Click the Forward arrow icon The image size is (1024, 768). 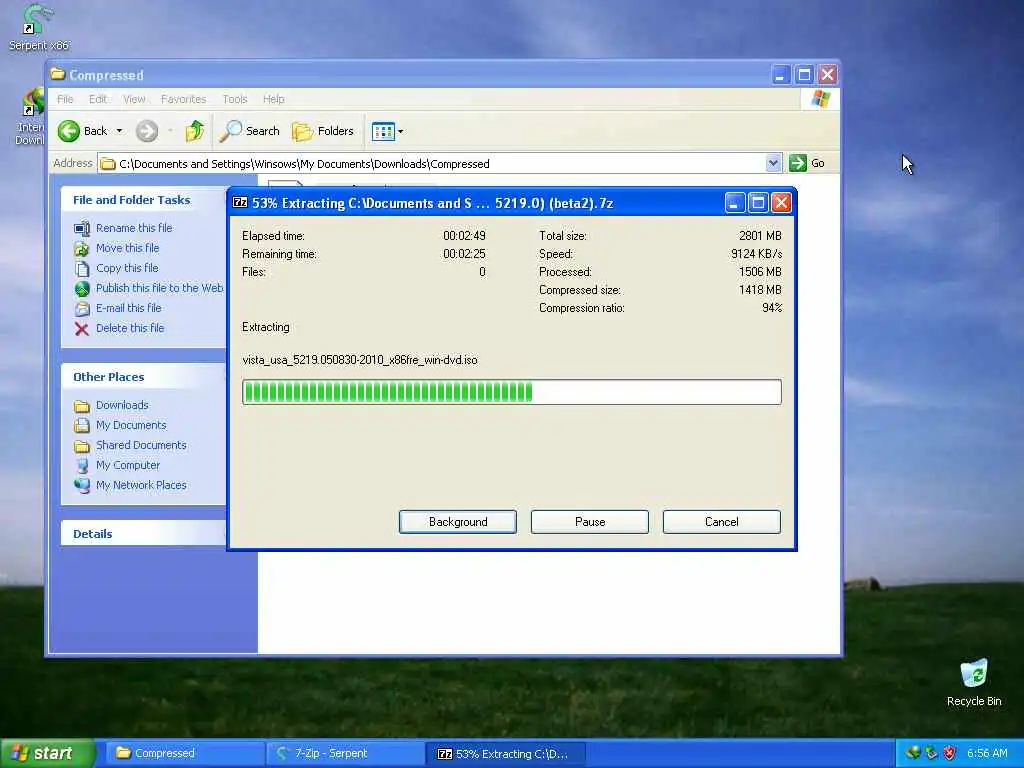[147, 131]
